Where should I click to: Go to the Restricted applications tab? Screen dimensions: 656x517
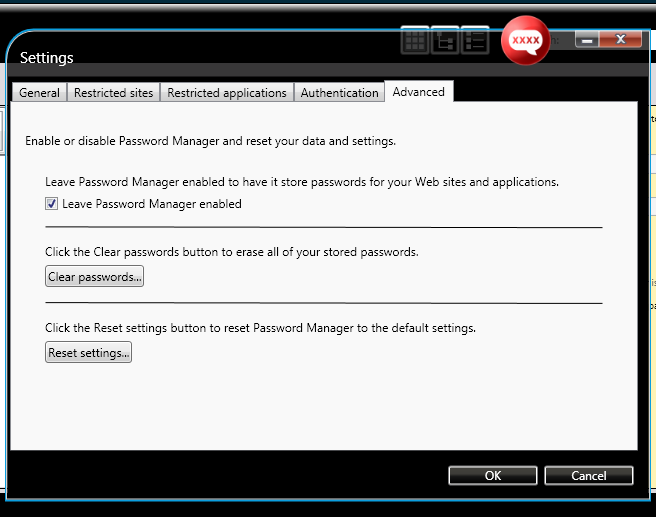pyautogui.click(x=227, y=93)
